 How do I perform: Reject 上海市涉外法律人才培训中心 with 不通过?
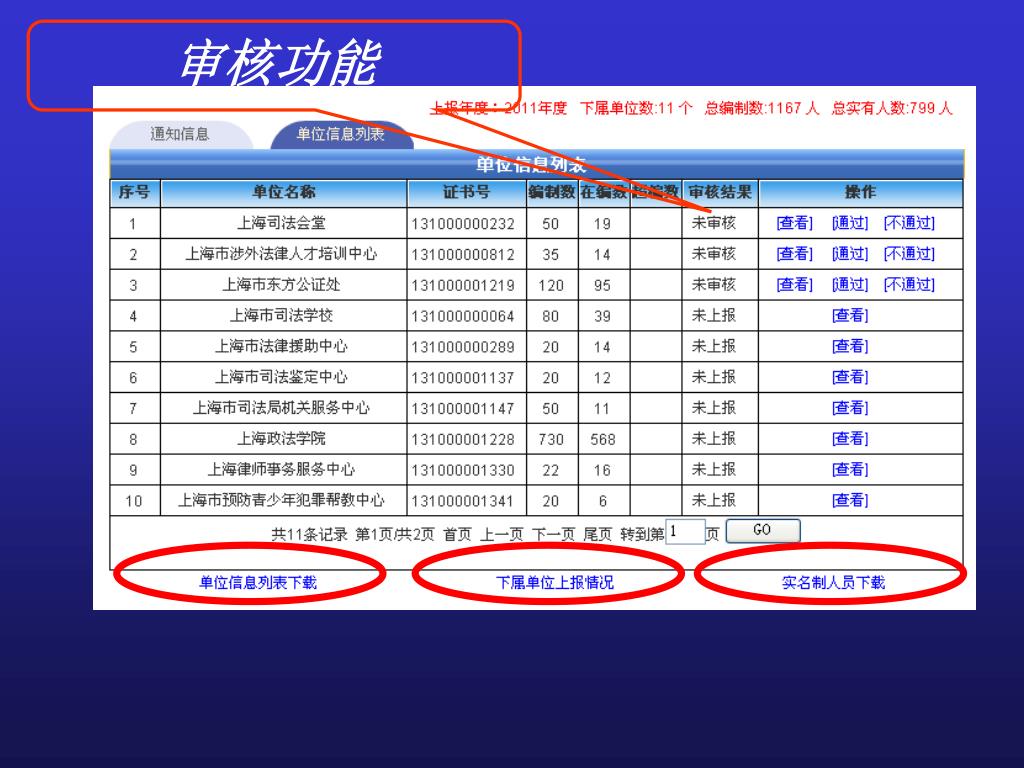pos(909,254)
